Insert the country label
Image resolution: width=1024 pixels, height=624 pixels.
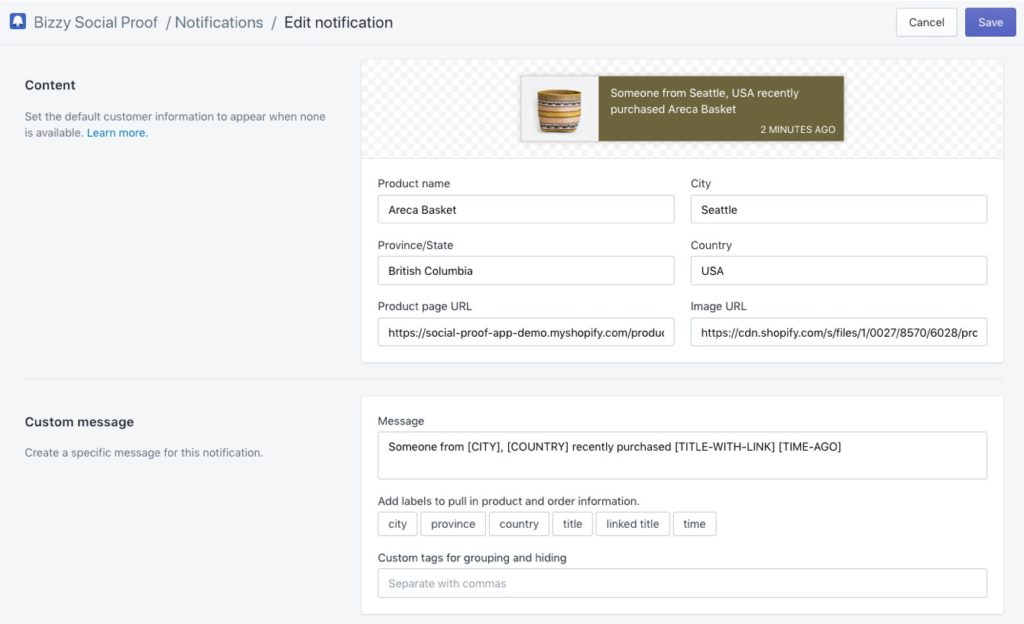[x=519, y=523]
